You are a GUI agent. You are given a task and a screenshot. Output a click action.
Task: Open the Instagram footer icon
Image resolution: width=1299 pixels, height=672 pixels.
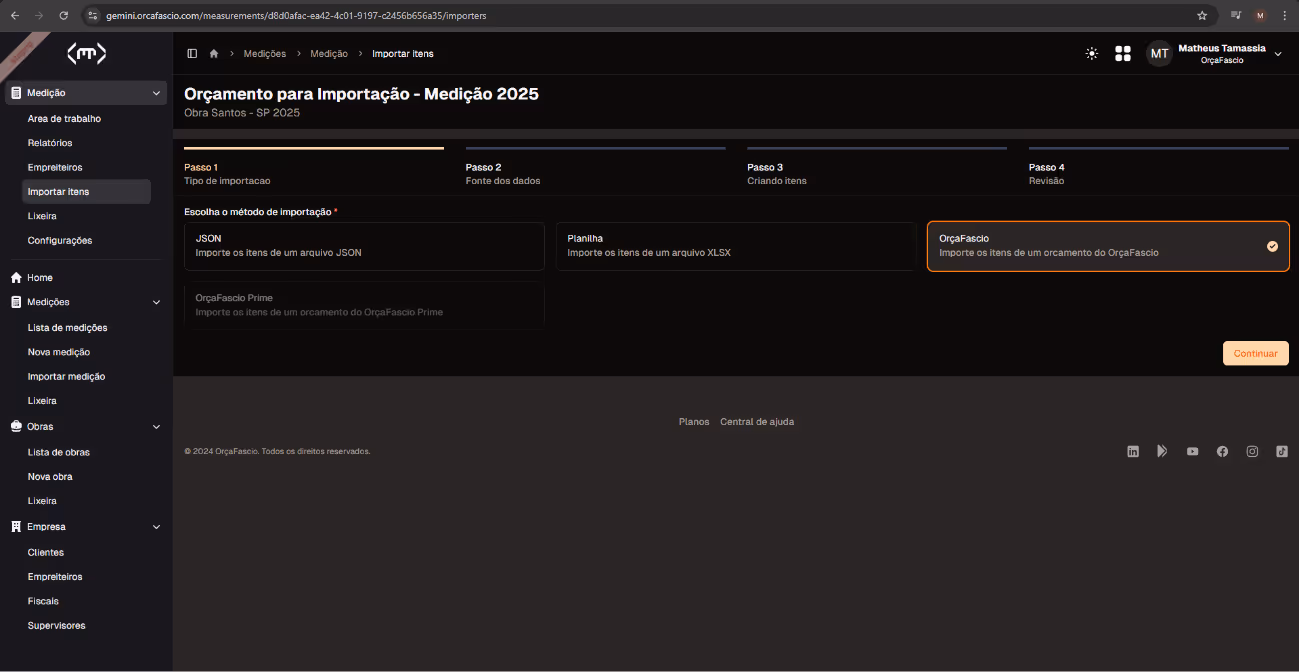[x=1252, y=451]
